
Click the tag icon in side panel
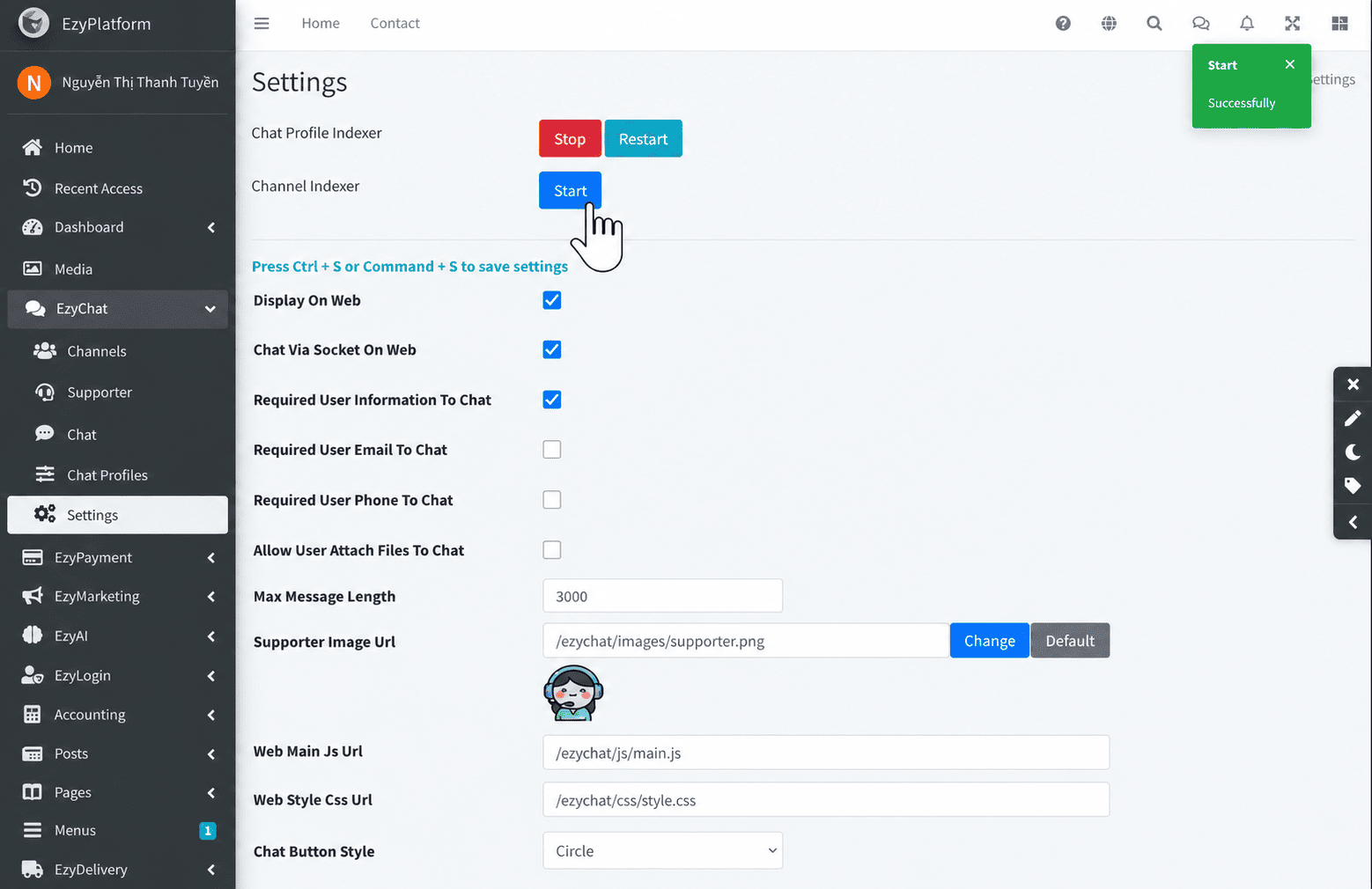1353,486
